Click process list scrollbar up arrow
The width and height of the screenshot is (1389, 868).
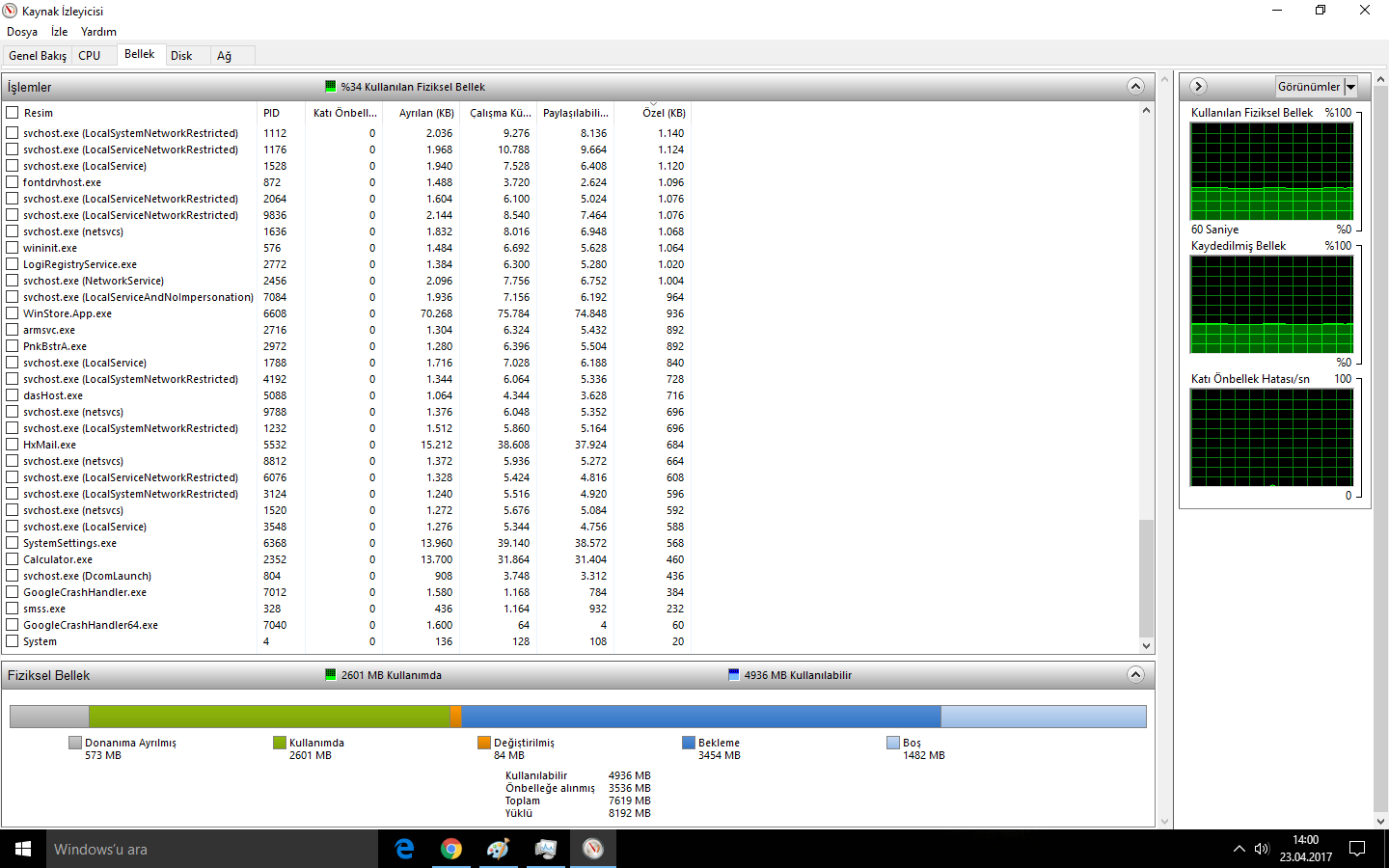click(1146, 110)
